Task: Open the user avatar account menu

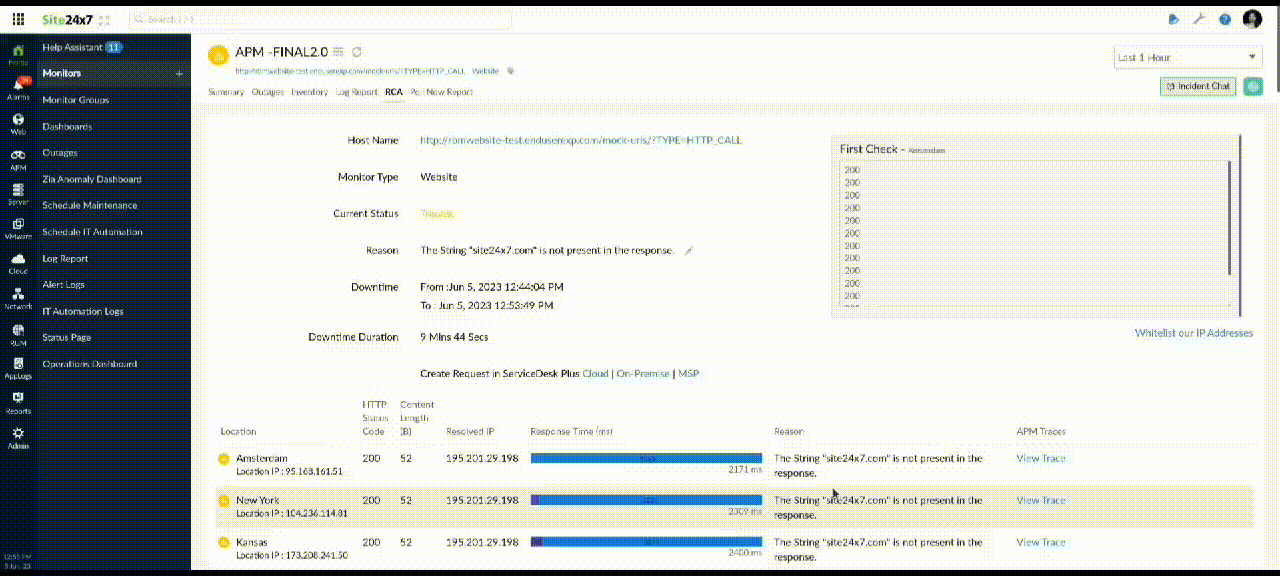Action: [x=1252, y=18]
